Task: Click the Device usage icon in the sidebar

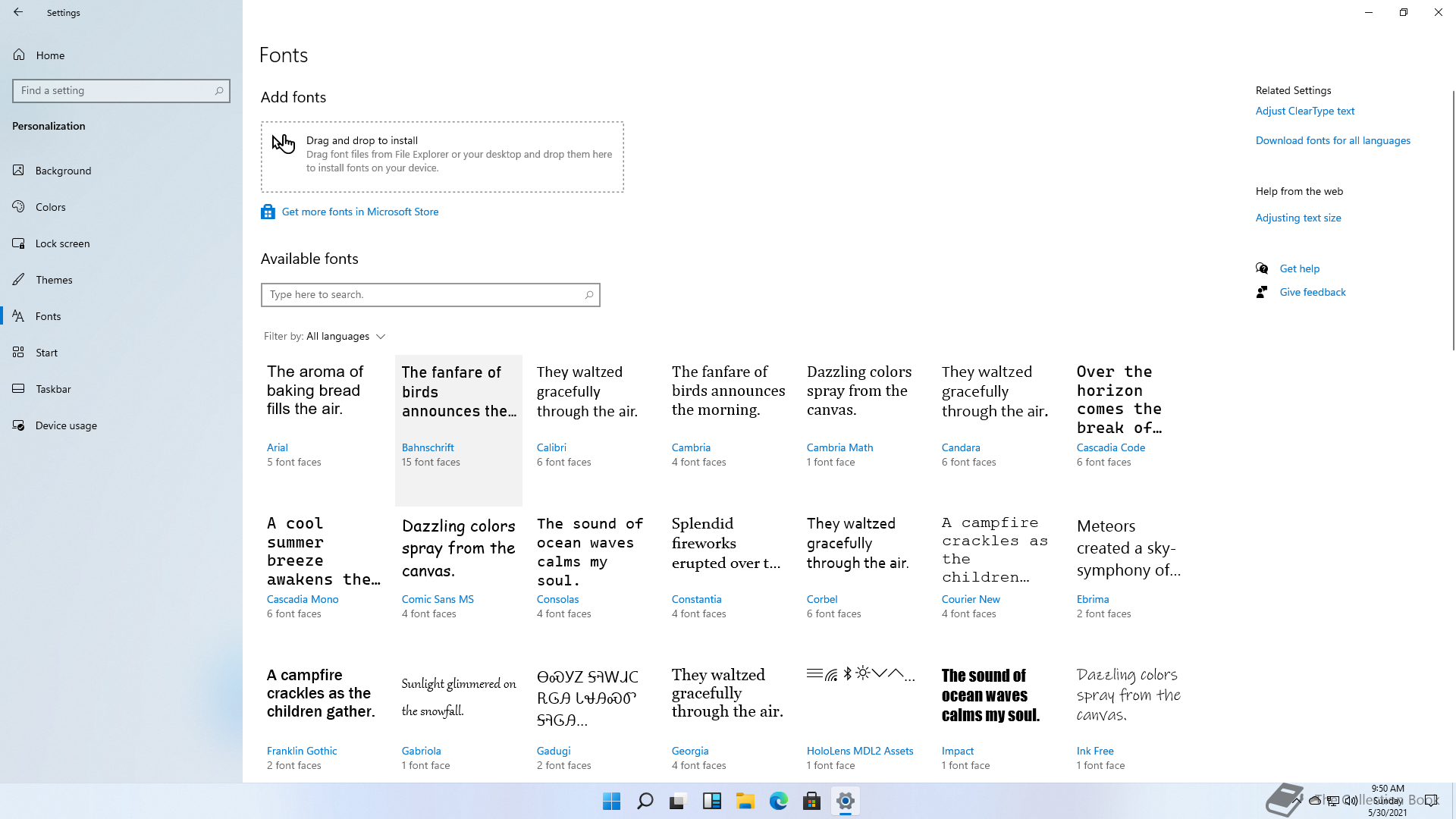Action: (x=19, y=425)
